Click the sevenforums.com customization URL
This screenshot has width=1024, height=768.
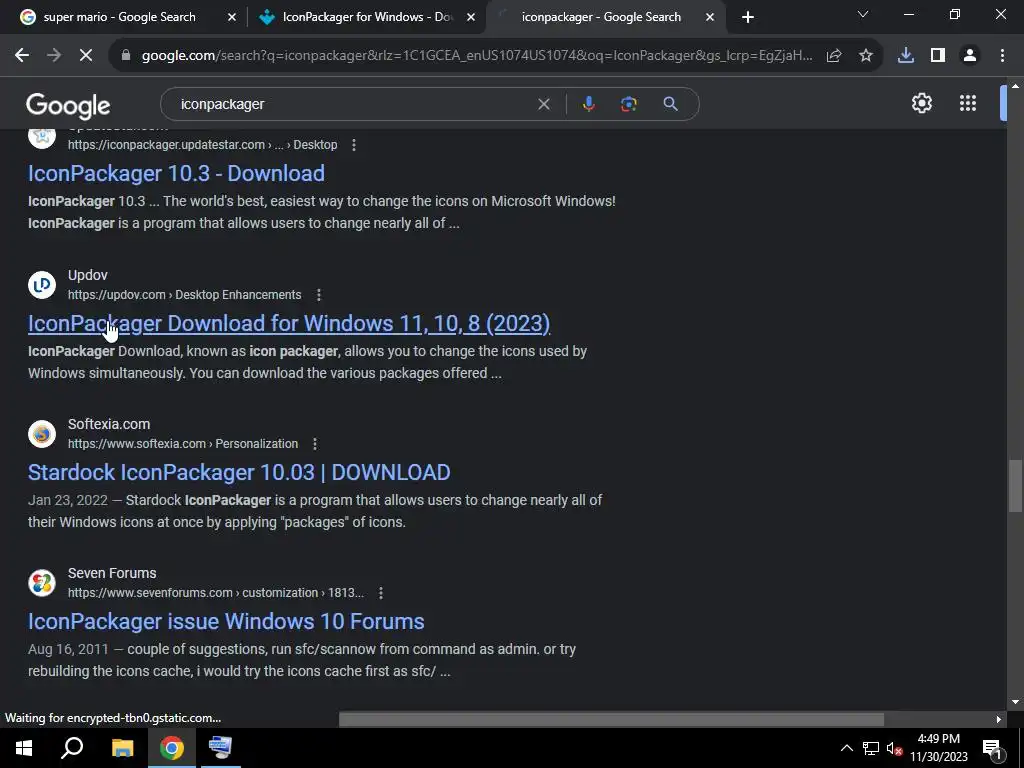[x=216, y=593]
